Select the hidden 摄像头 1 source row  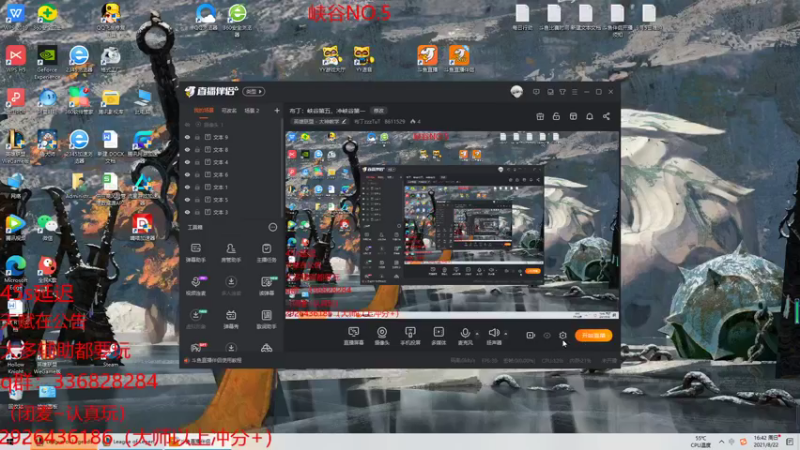232,124
